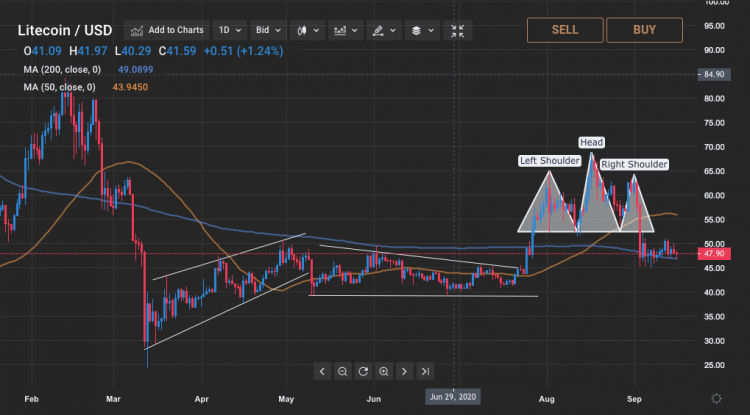Image resolution: width=750 pixels, height=415 pixels.
Task: Click the Litecoin / USD symbol title
Action: click(65, 30)
